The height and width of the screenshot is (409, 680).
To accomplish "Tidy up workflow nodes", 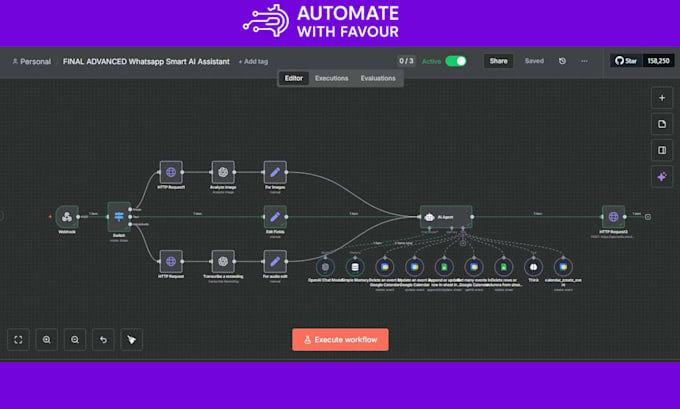I will tap(131, 340).
